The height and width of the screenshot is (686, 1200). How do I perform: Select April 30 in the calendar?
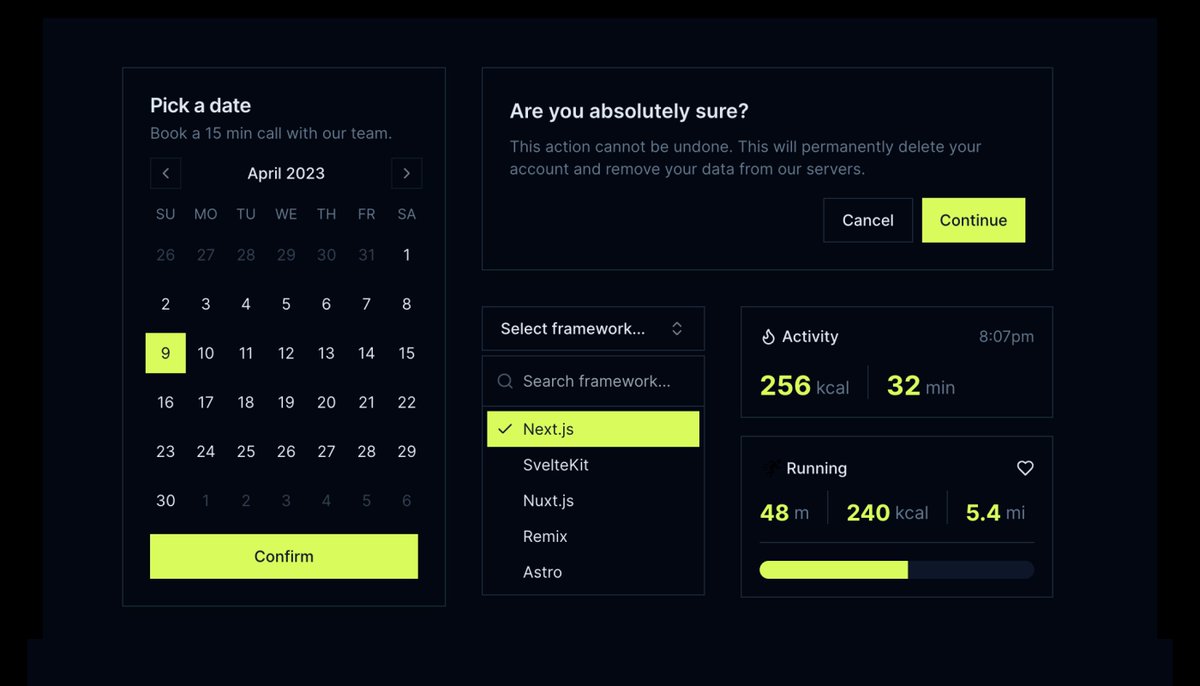coord(165,500)
